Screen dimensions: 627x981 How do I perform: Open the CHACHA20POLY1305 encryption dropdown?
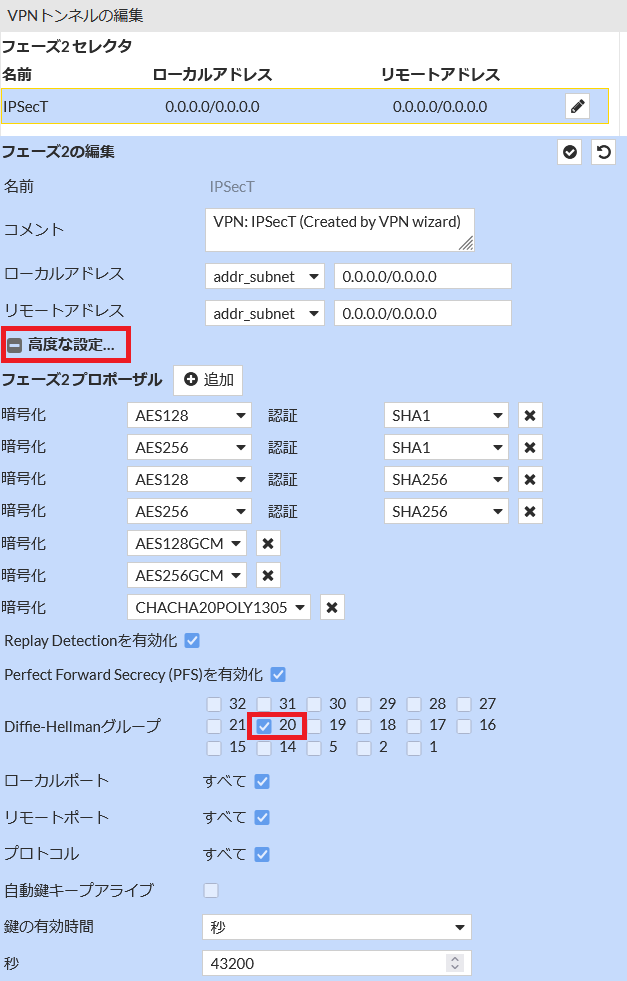pyautogui.click(x=219, y=607)
